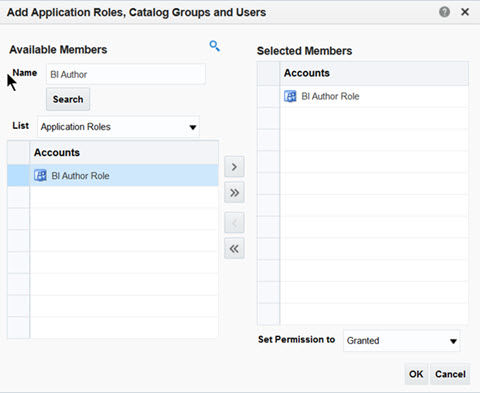The height and width of the screenshot is (393, 480).
Task: Click the Move All double right arrow button
Action: point(234,192)
